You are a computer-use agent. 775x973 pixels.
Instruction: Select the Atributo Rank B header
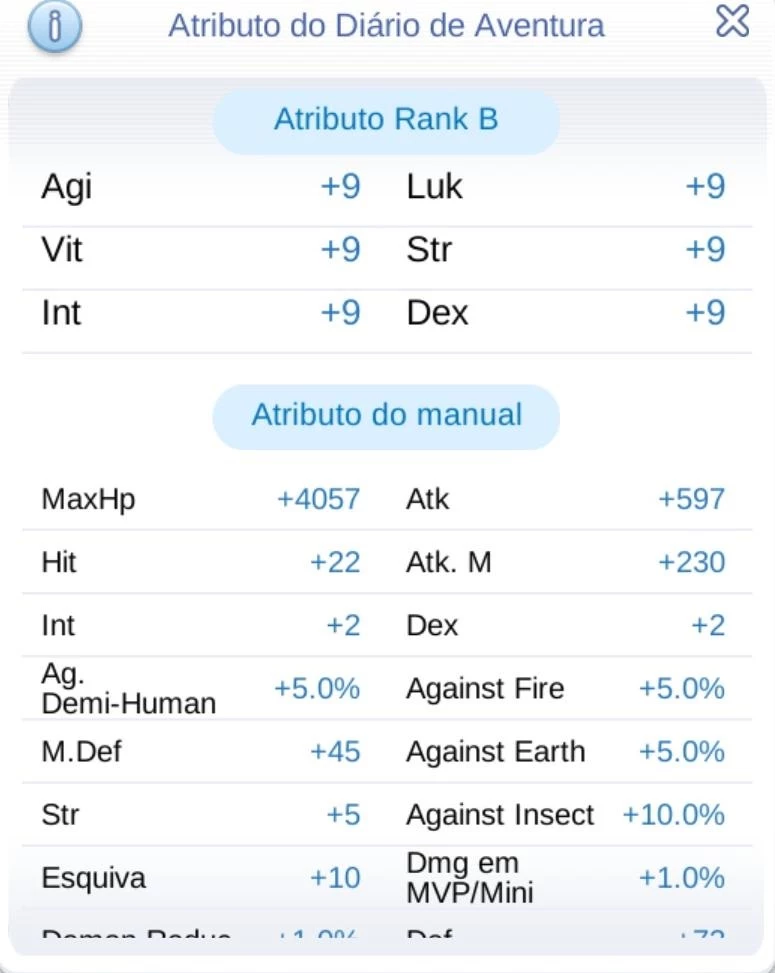pos(386,121)
